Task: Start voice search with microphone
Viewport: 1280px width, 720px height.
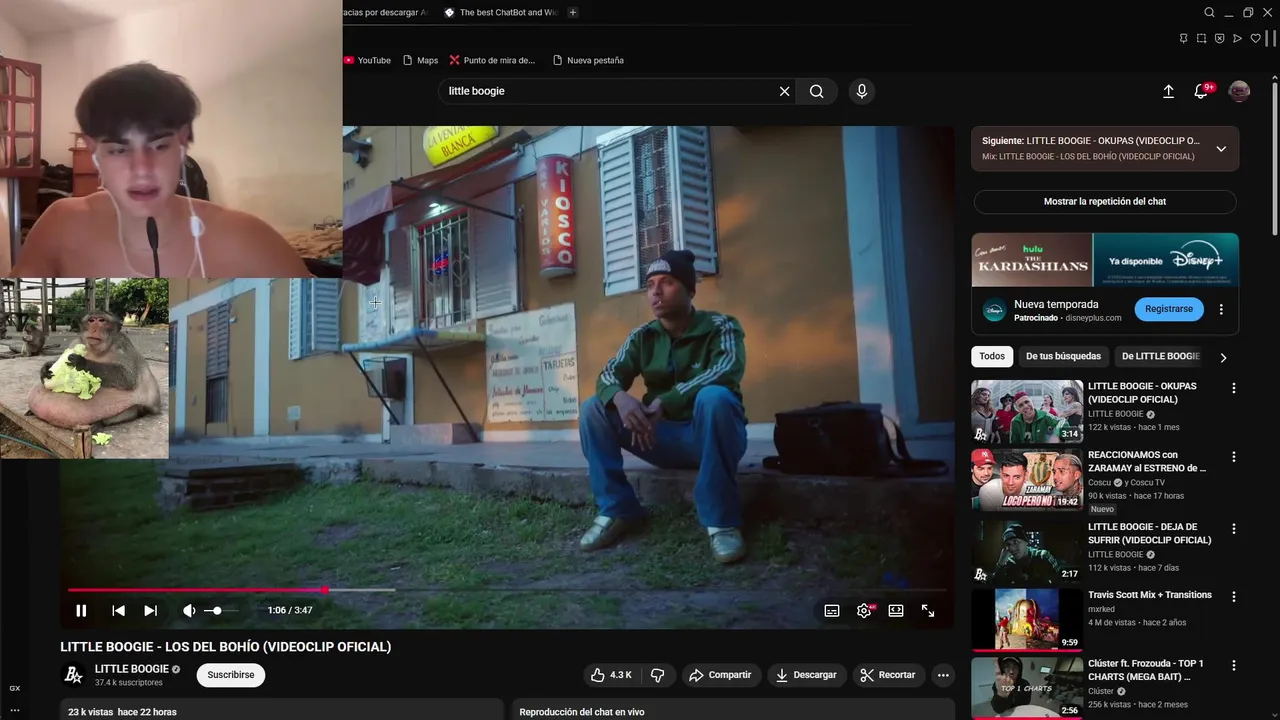Action: coord(862,91)
